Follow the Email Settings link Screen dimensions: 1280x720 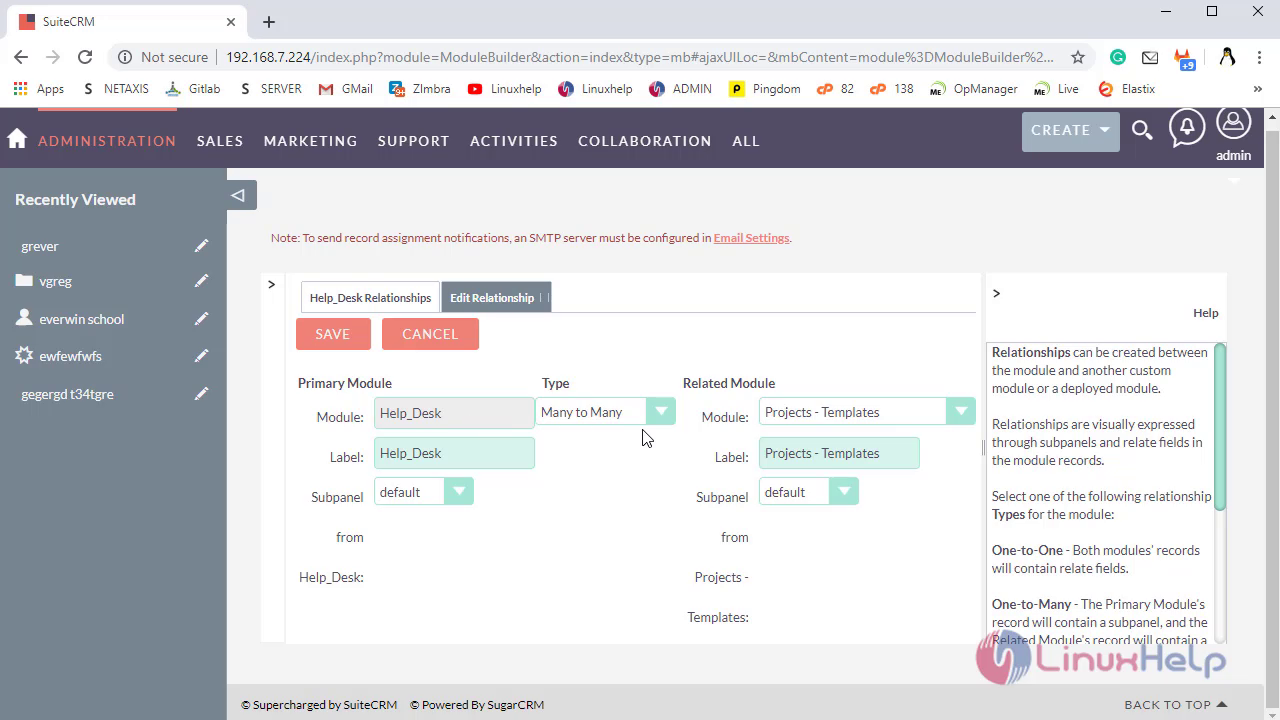(751, 238)
